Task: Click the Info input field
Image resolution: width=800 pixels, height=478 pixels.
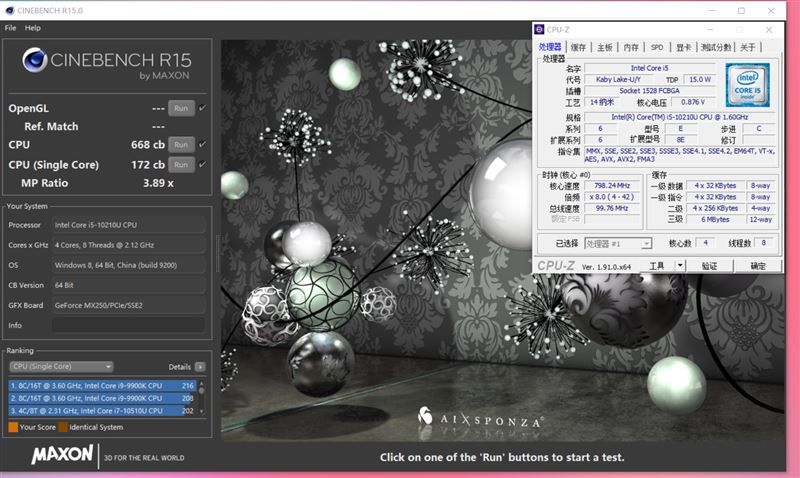Action: pos(129,325)
